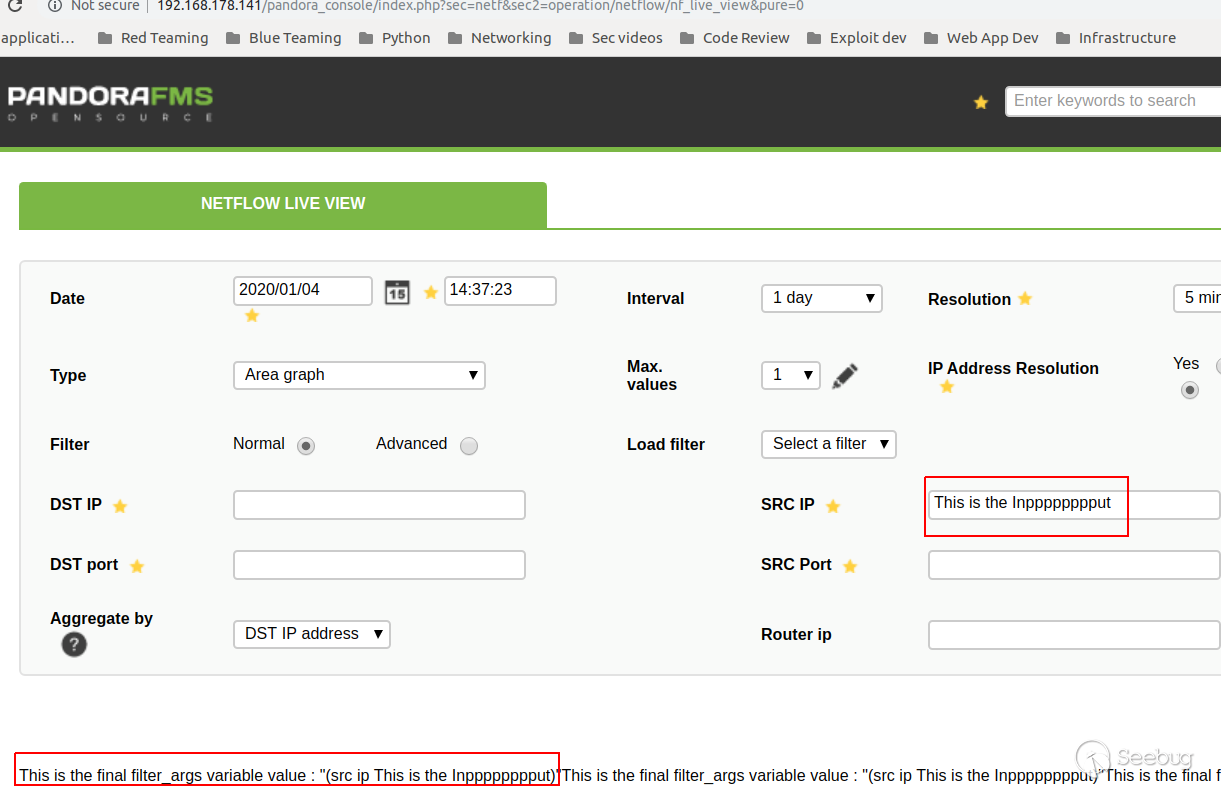Screen dimensions: 1221x786
Task: Click the star icon next to DST port
Action: [137, 566]
